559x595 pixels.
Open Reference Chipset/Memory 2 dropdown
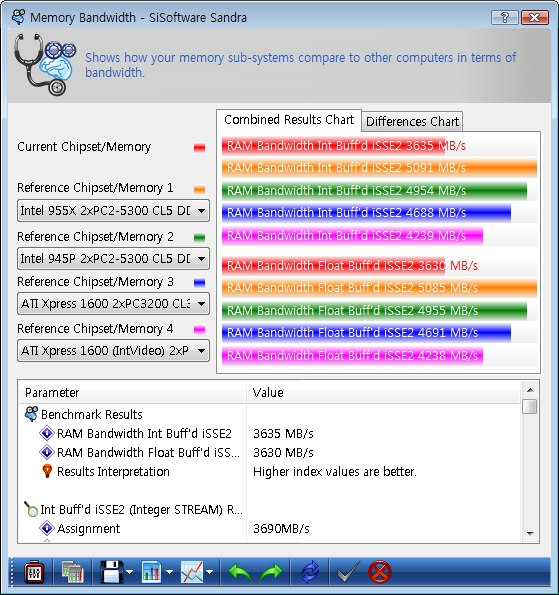coord(113,259)
